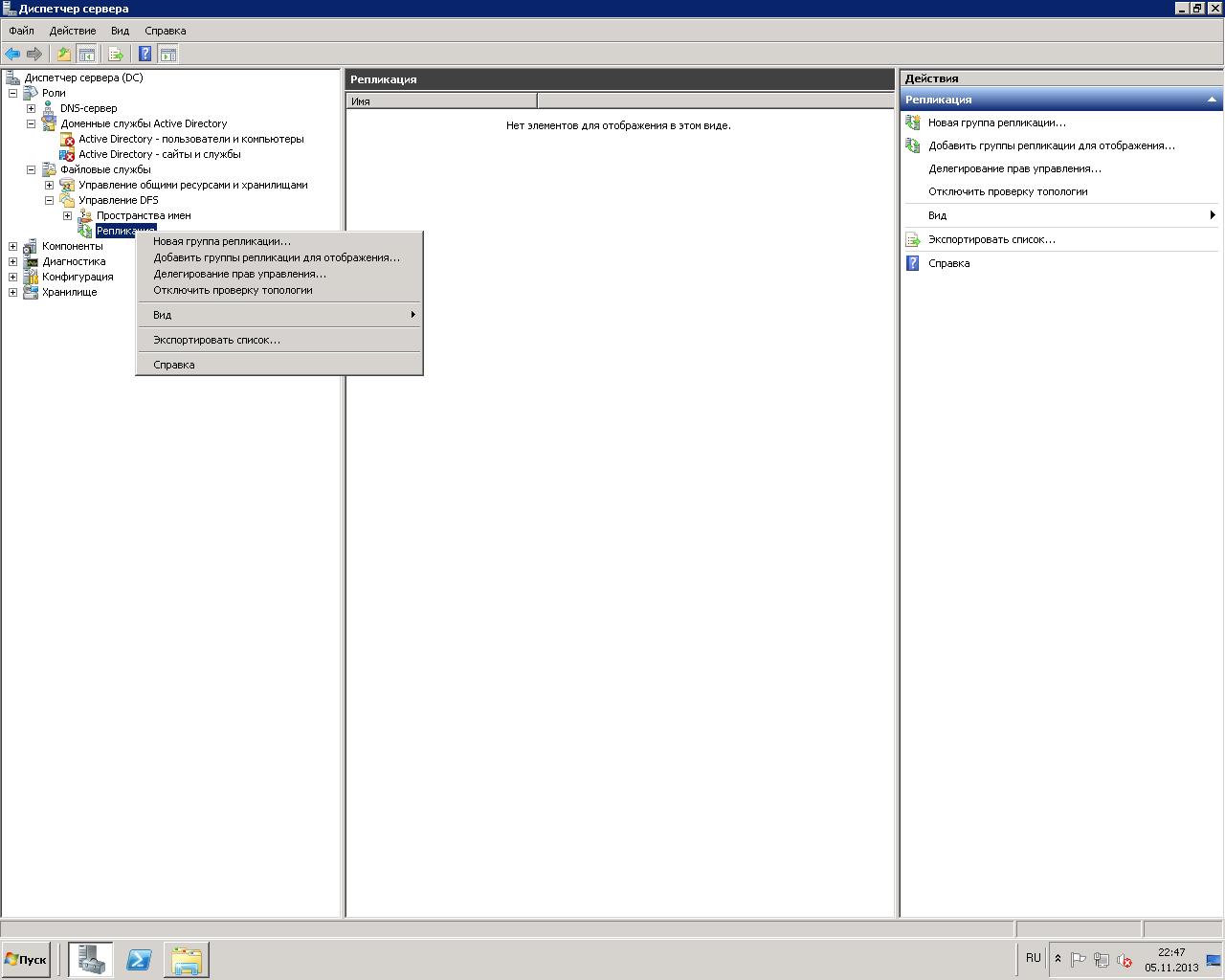Collapse the Управление DFS node
Viewport: 1225px width, 980px height.
49,200
